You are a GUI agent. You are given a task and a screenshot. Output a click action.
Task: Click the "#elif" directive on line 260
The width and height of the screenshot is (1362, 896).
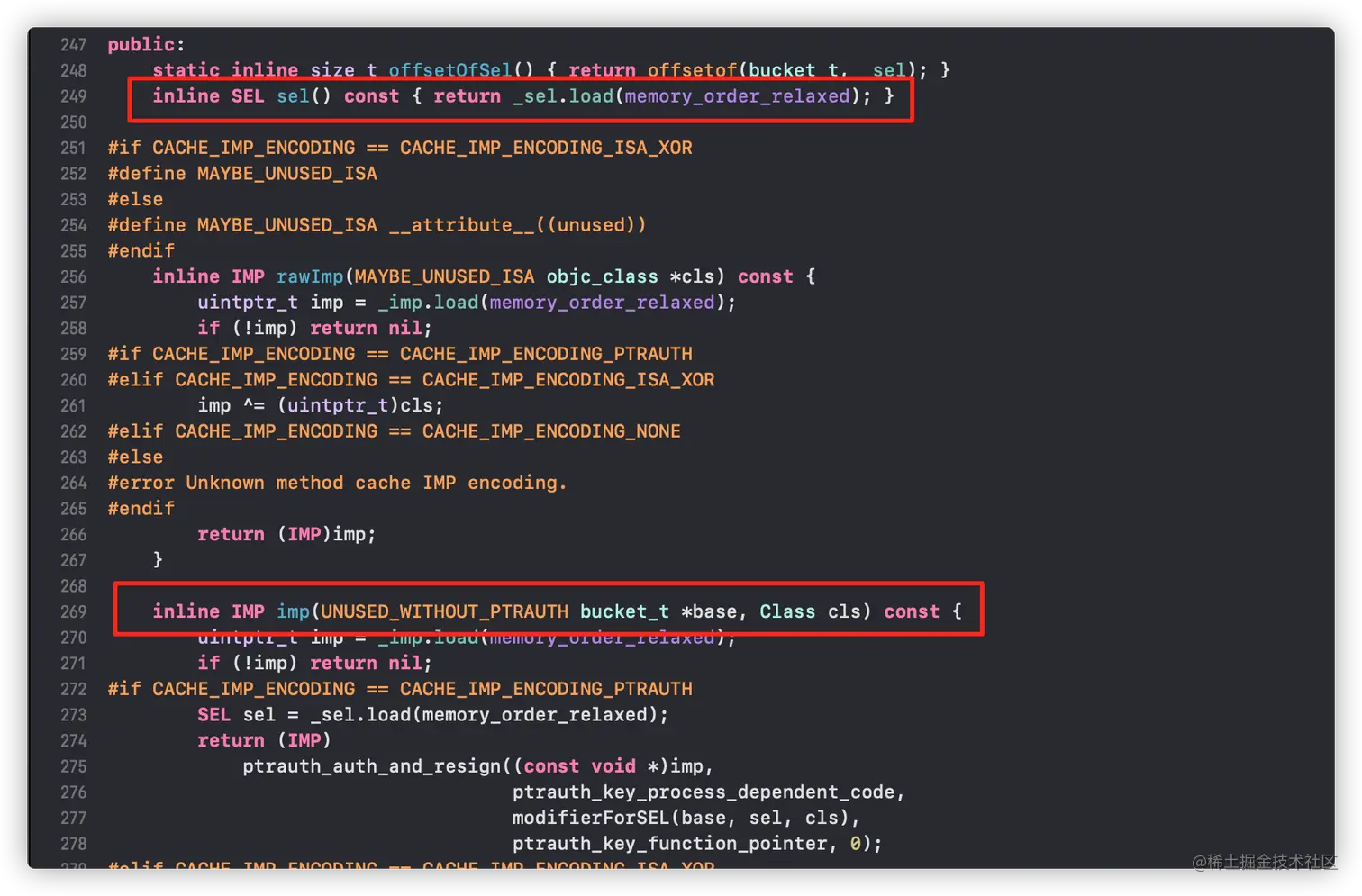coord(135,380)
